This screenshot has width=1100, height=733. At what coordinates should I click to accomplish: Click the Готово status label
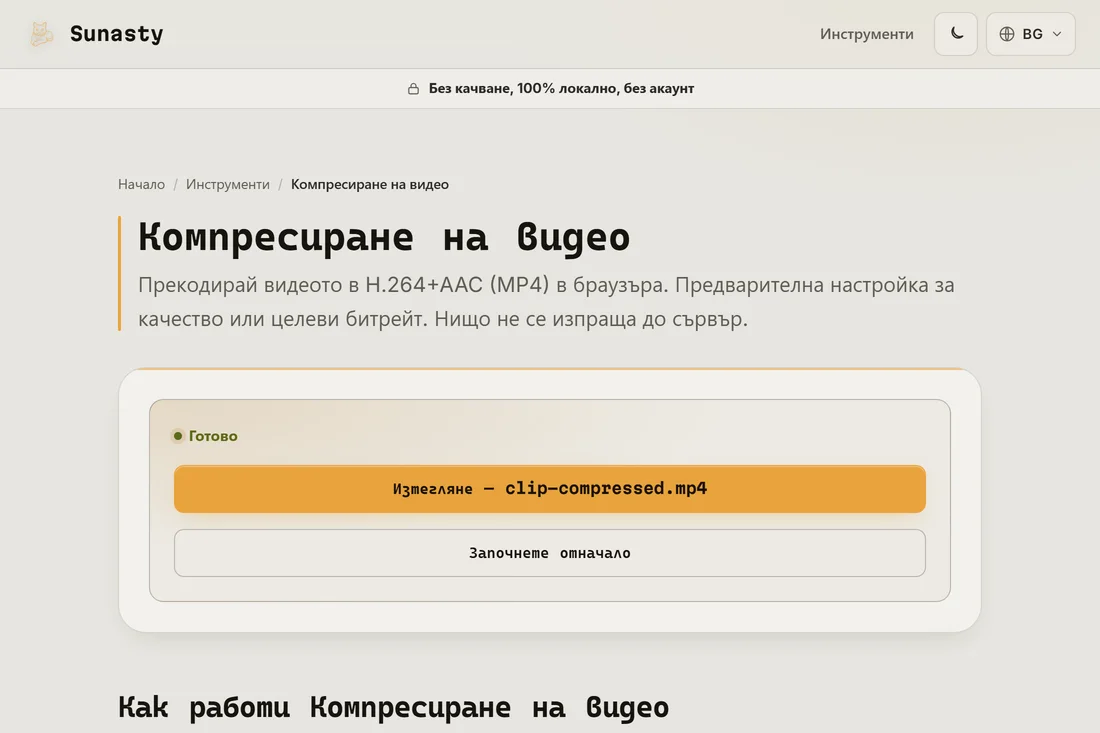[213, 436]
